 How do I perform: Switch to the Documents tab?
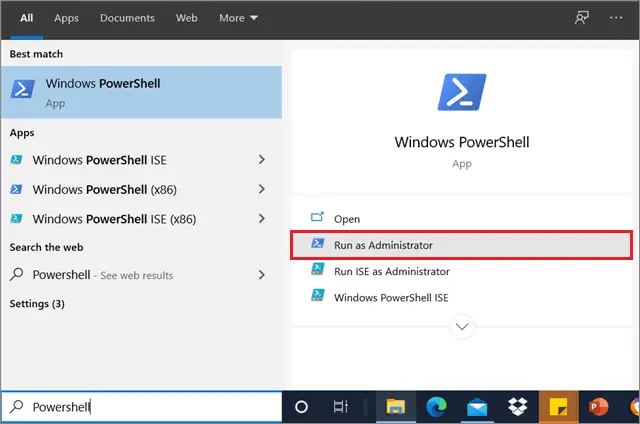[127, 18]
